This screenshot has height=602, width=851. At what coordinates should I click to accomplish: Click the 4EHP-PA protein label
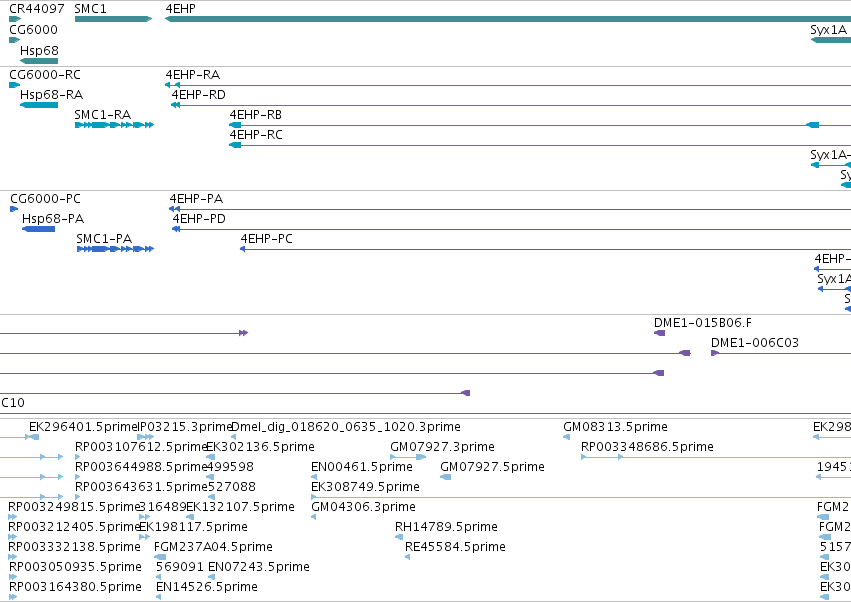[x=196, y=199]
